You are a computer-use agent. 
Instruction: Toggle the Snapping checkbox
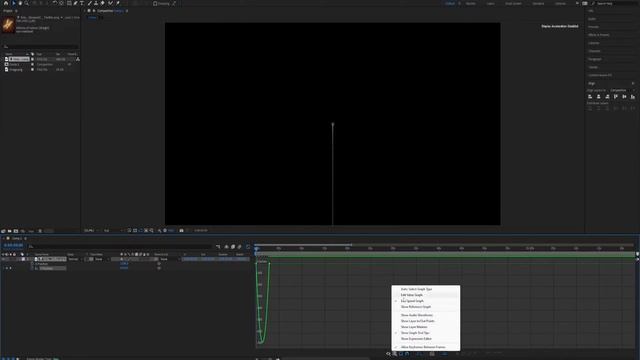(155, 3)
